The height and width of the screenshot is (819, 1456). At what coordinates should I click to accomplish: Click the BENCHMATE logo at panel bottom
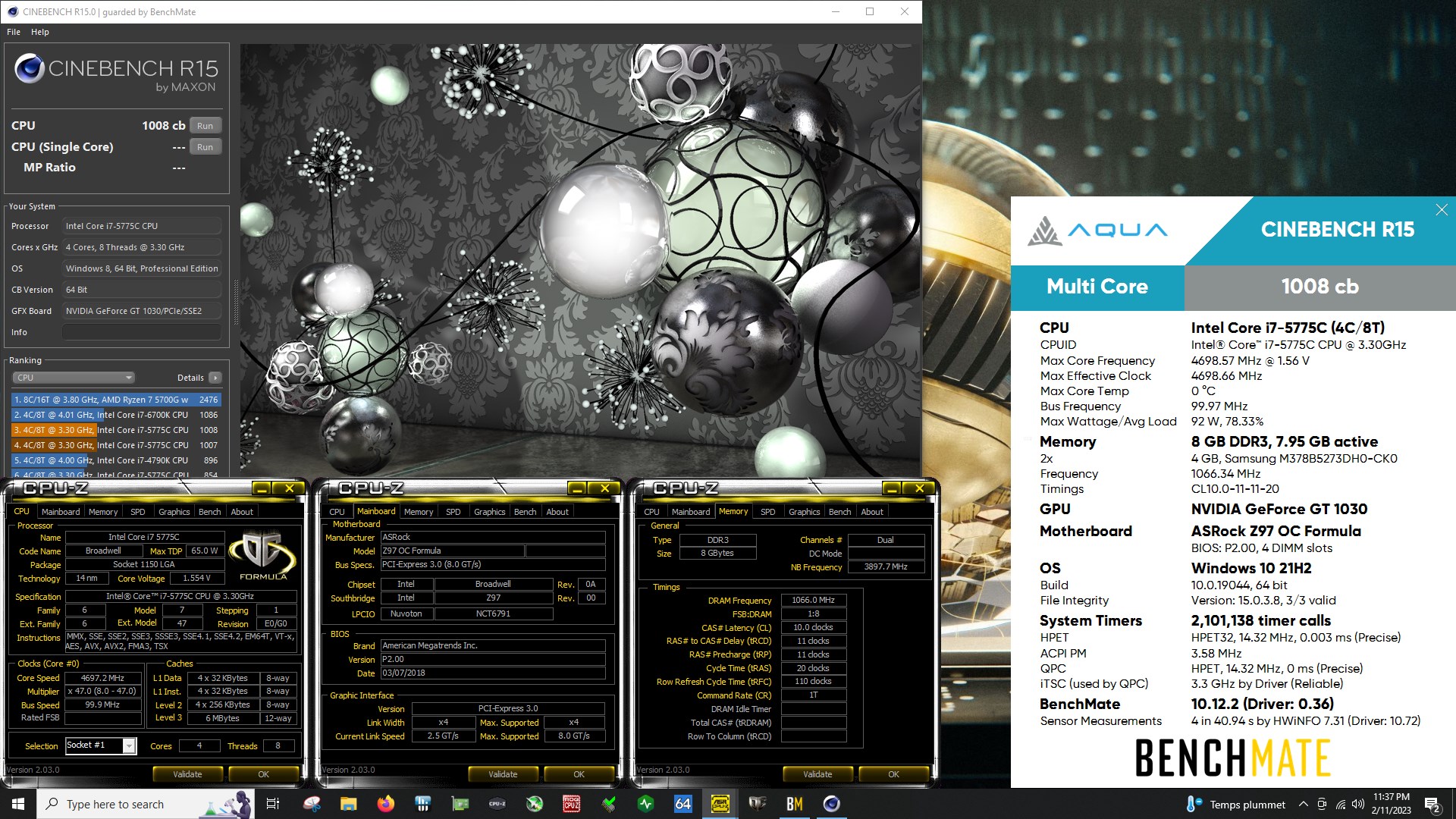(x=1233, y=758)
